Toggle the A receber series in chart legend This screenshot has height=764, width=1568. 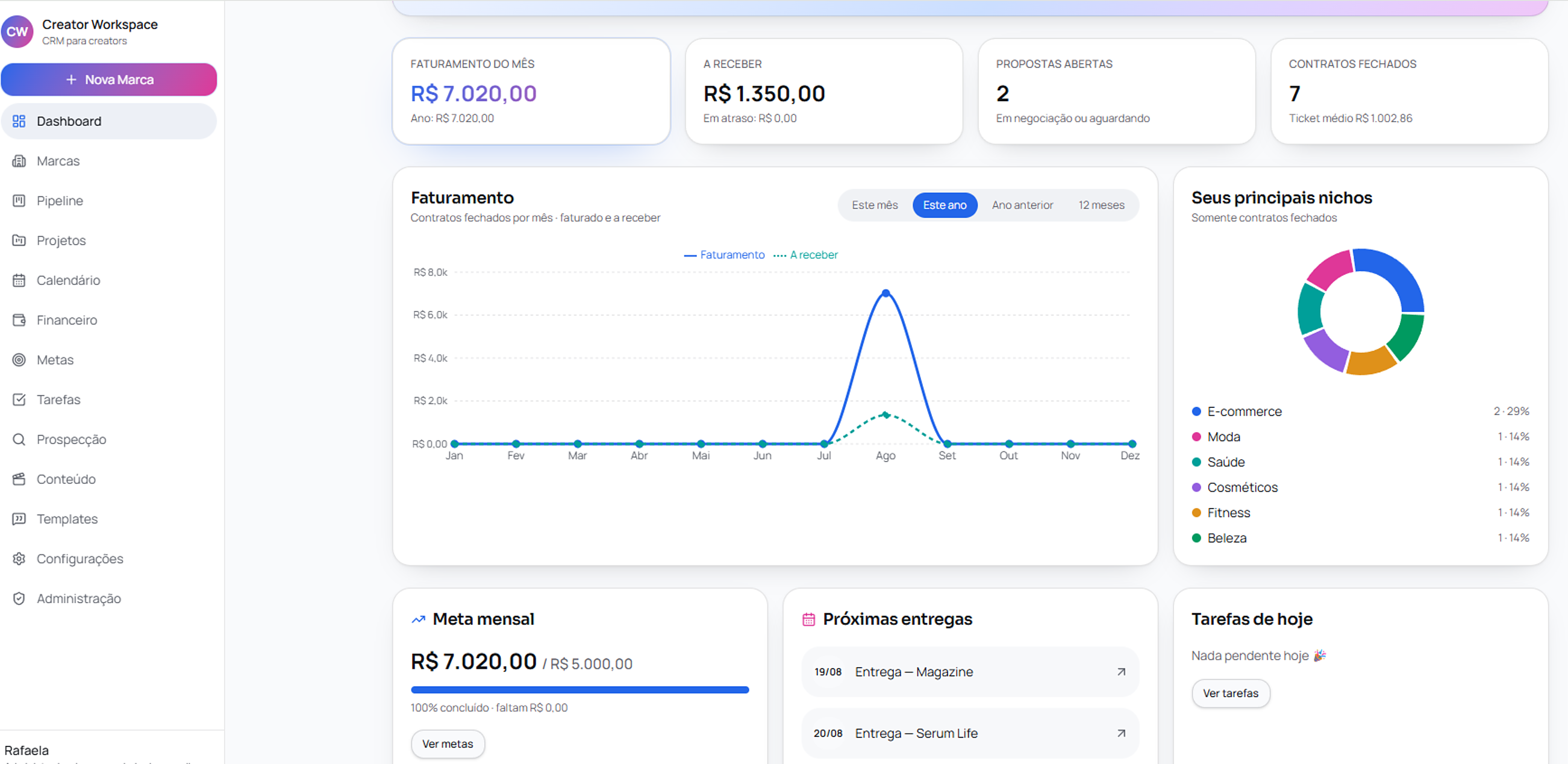pyautogui.click(x=805, y=254)
